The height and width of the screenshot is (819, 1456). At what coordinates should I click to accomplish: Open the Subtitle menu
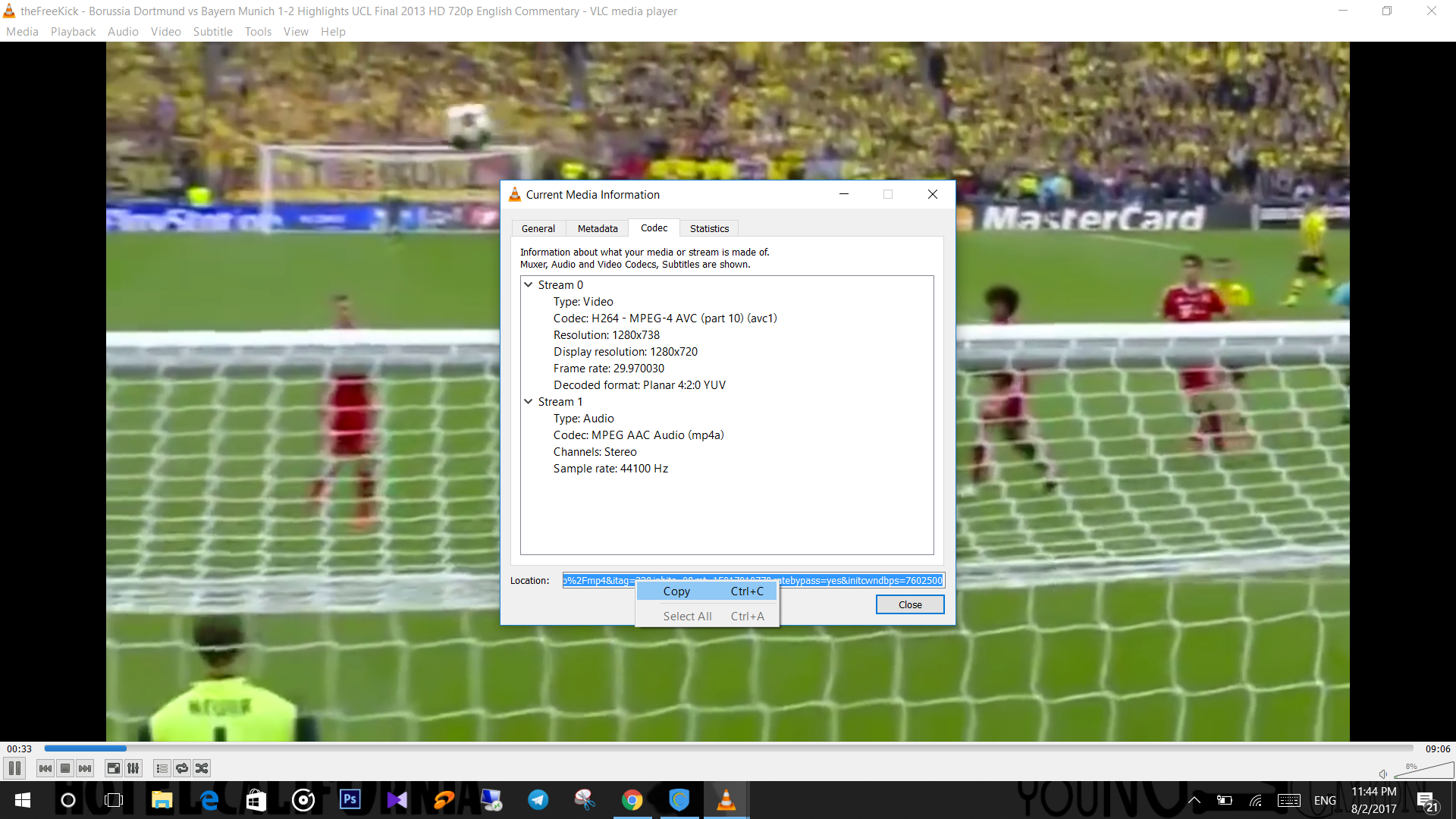click(x=212, y=31)
